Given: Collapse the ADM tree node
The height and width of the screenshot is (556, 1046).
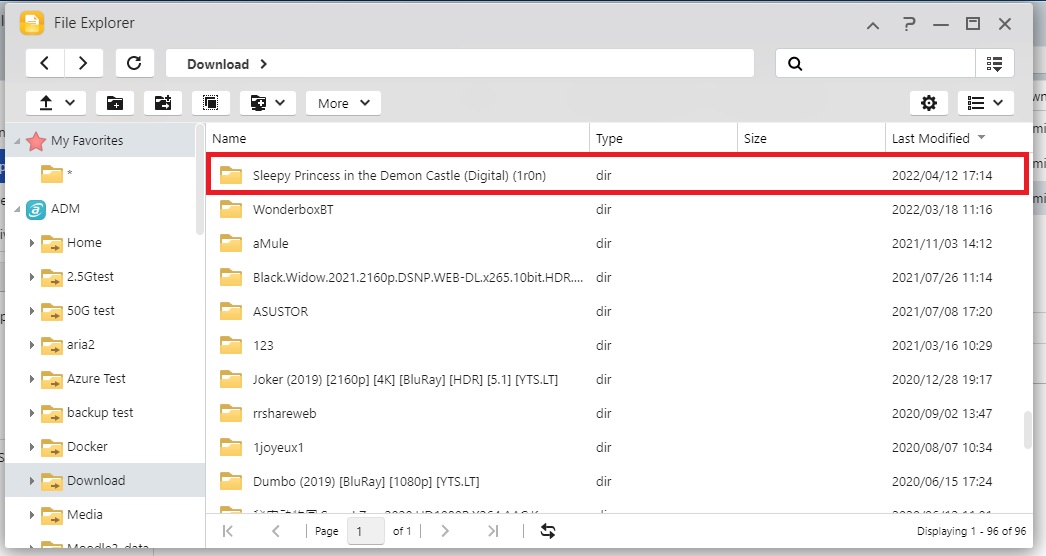Looking at the screenshot, I should pyautogui.click(x=17, y=209).
